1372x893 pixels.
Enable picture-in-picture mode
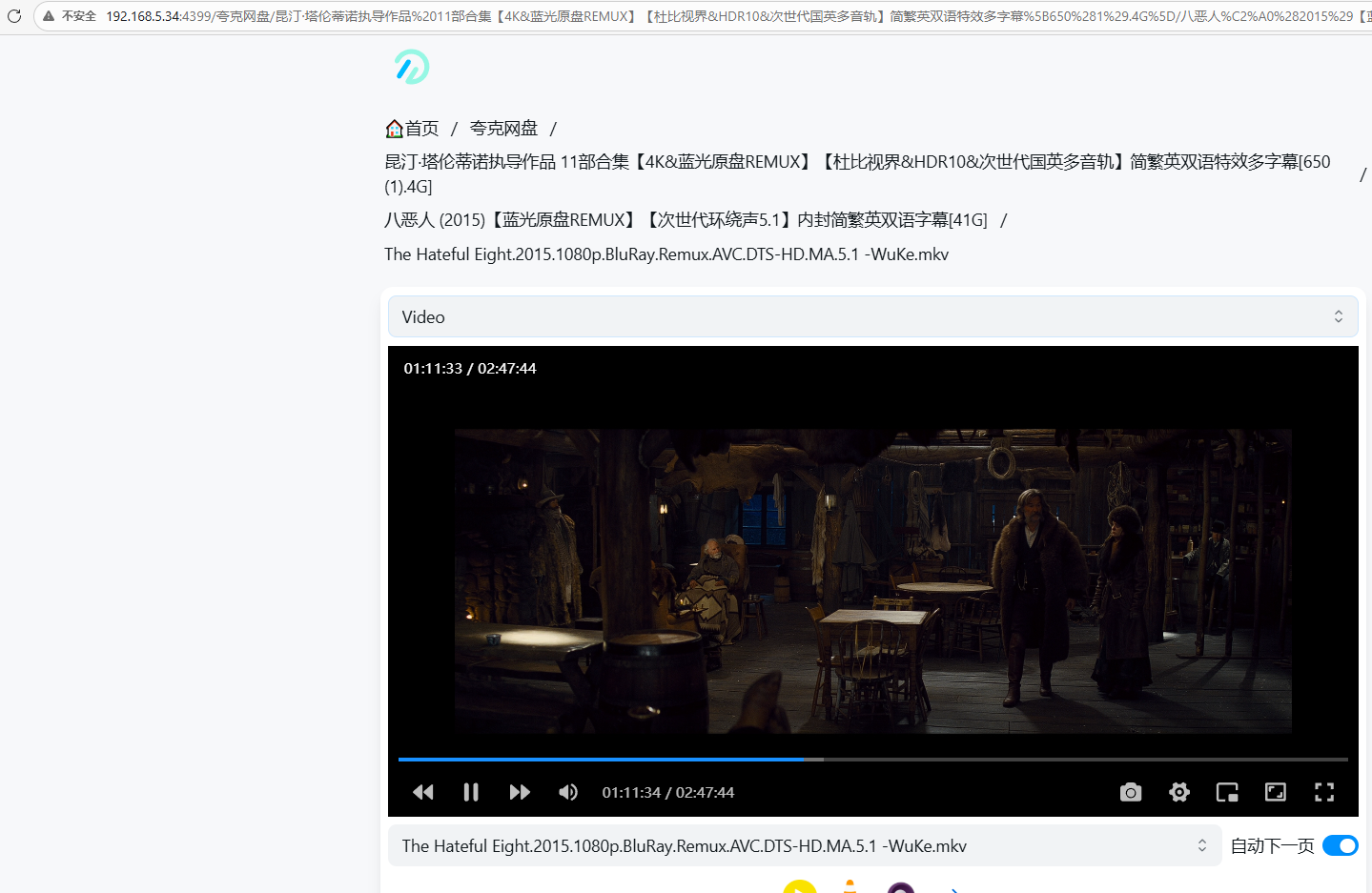click(x=1227, y=792)
